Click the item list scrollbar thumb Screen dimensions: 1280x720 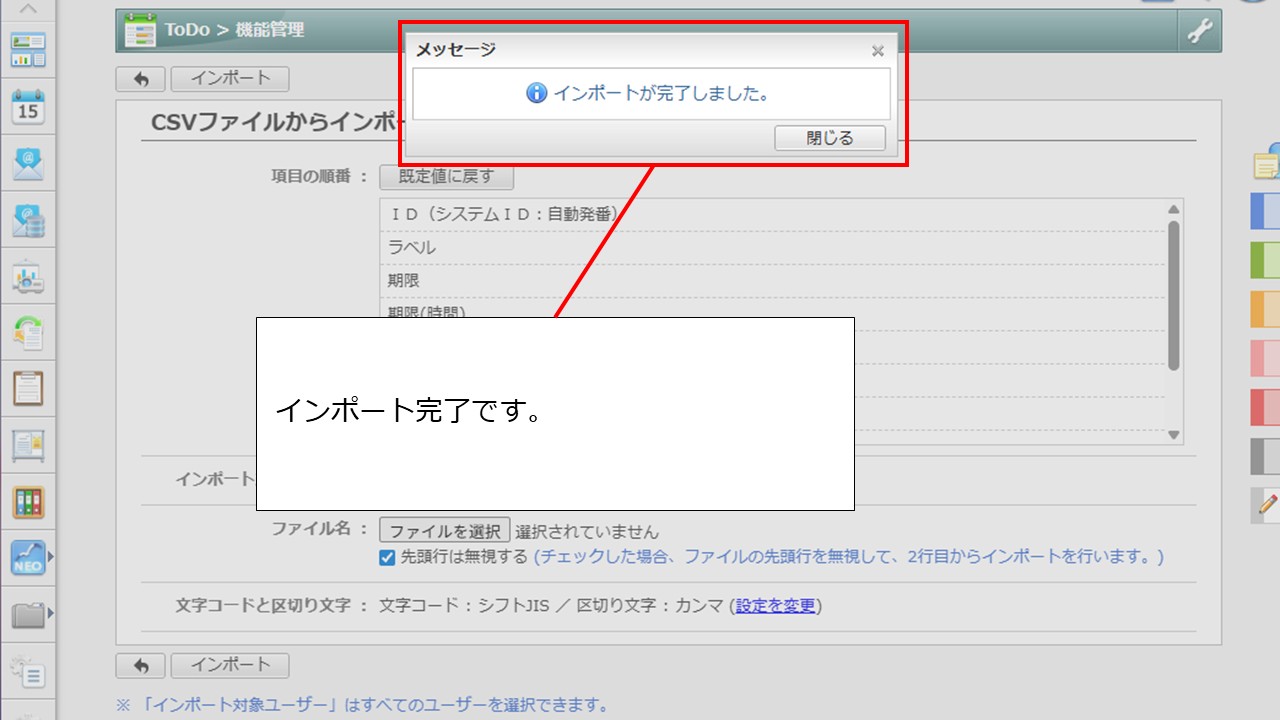[1175, 295]
